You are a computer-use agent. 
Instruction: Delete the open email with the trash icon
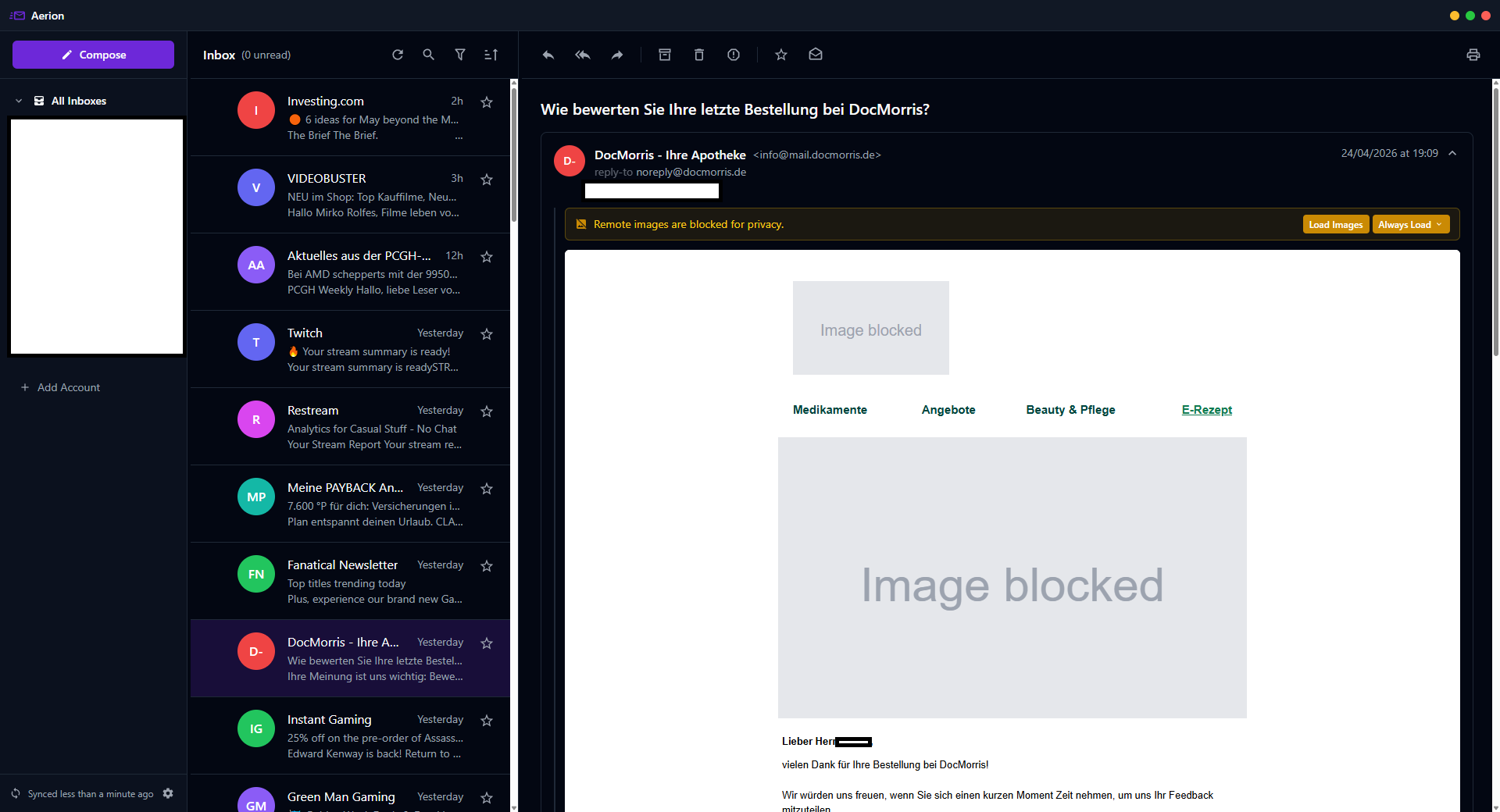tap(699, 55)
